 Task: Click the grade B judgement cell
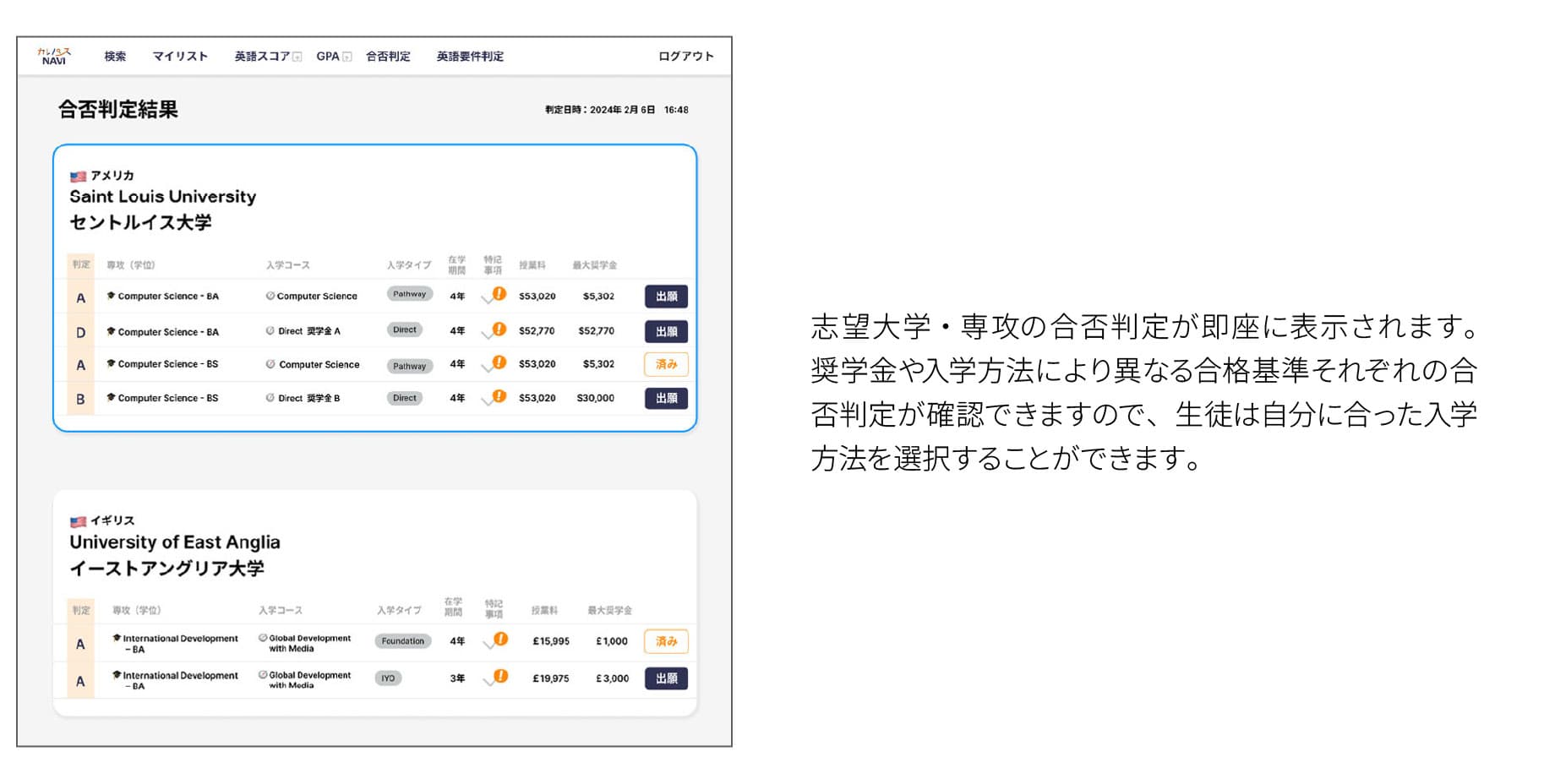coord(81,399)
